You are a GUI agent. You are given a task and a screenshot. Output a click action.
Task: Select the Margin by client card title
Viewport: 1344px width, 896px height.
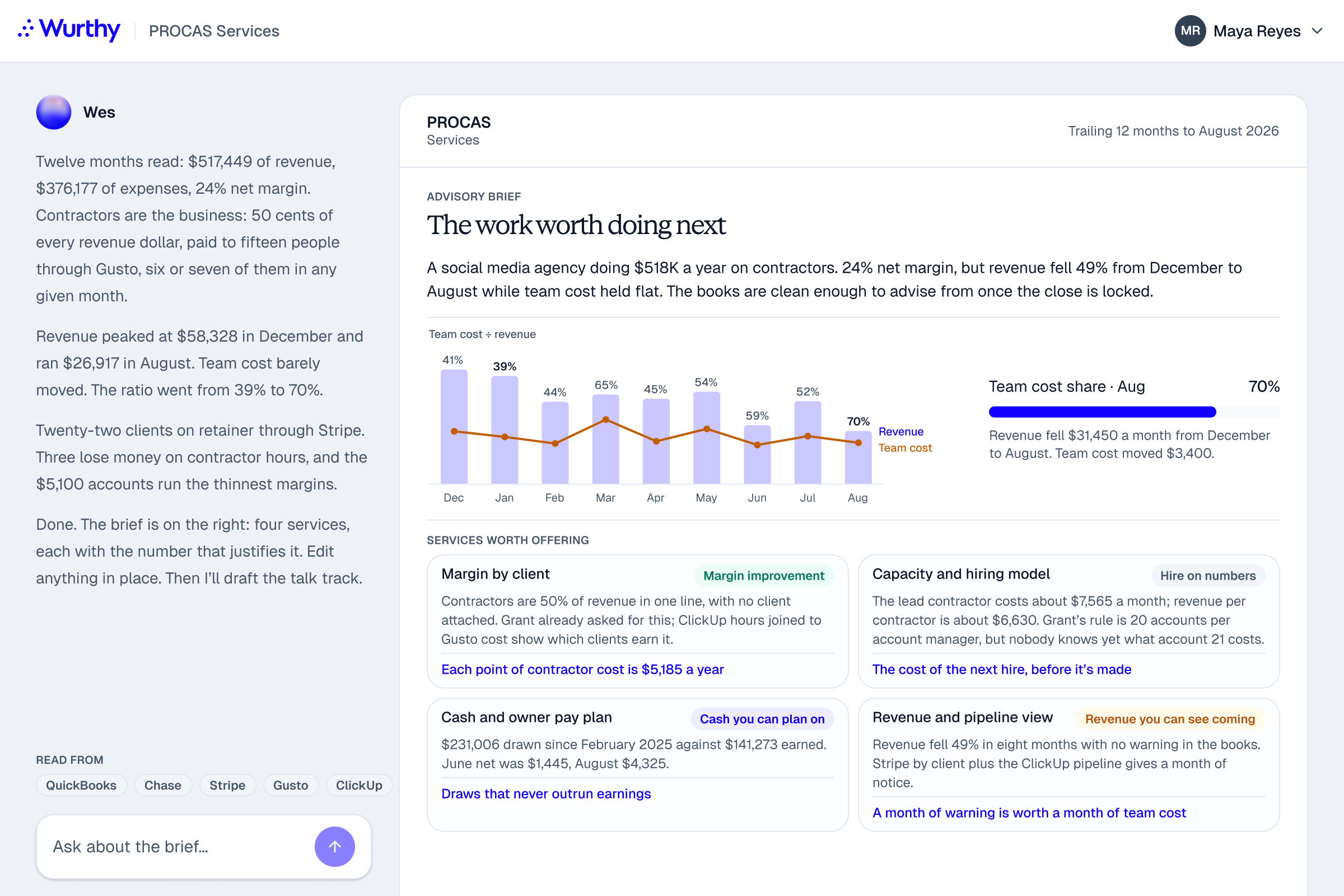(x=496, y=573)
